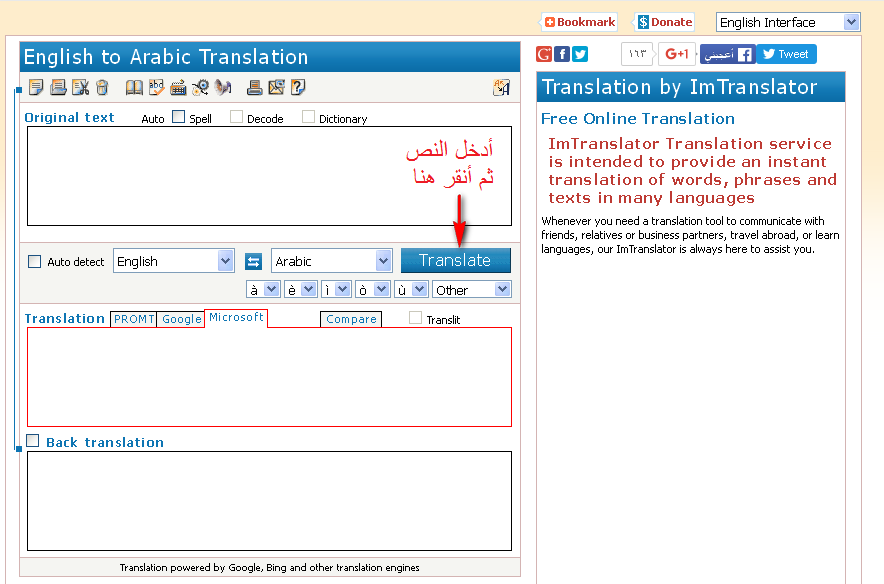Click the printer icon in toolbar

pyautogui.click(x=255, y=87)
